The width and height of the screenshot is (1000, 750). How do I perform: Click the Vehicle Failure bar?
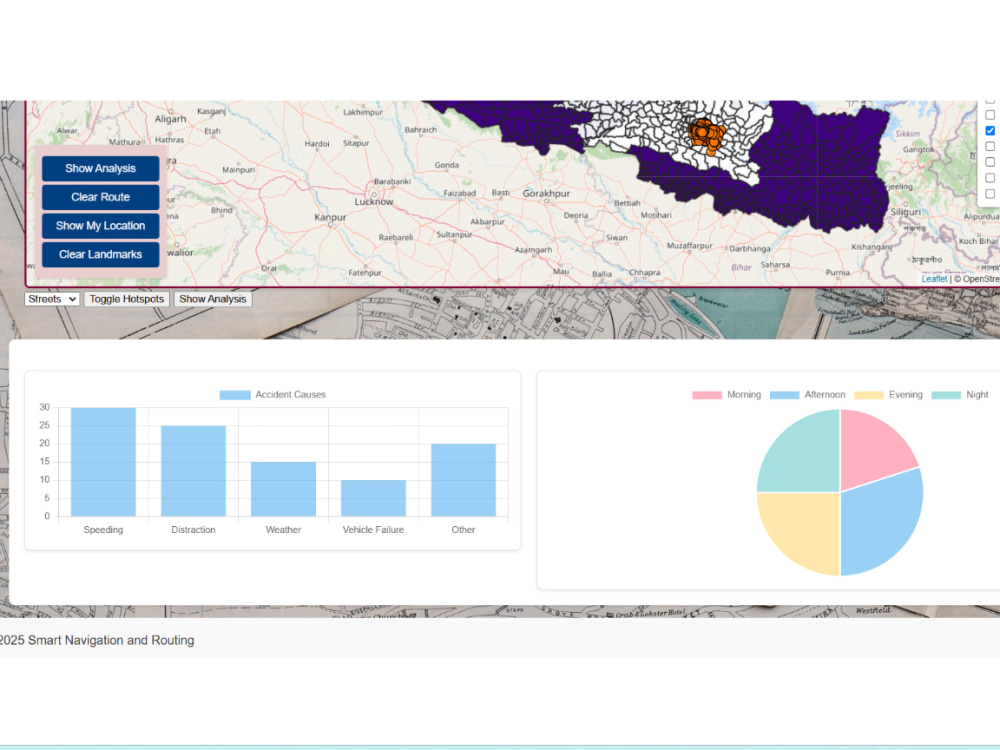(373, 498)
